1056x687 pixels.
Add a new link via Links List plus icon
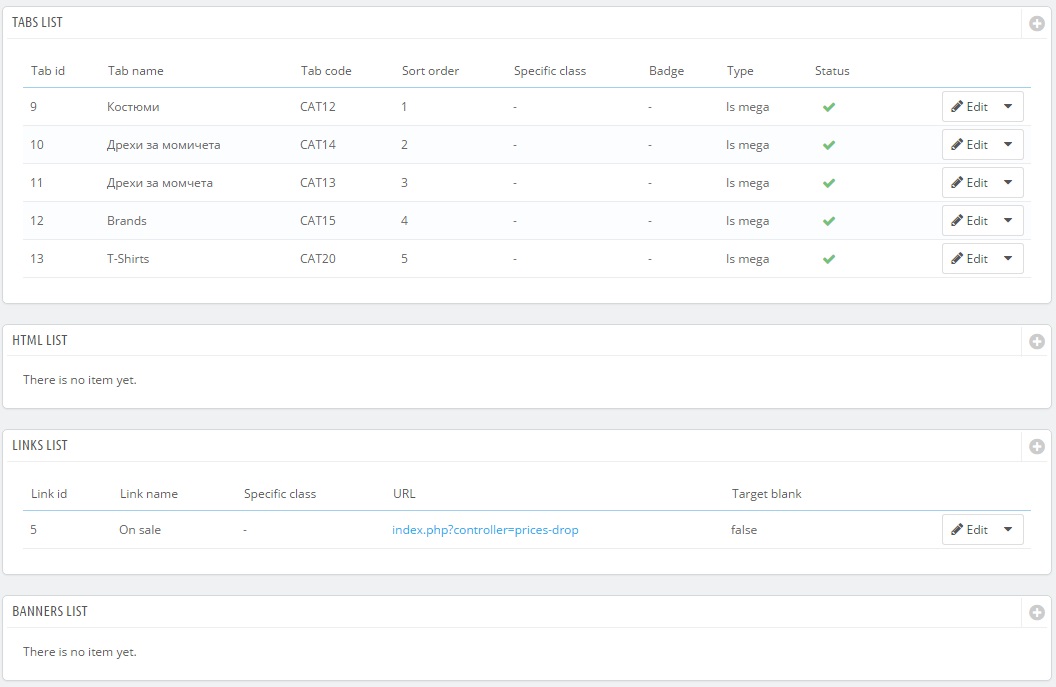(x=1037, y=446)
